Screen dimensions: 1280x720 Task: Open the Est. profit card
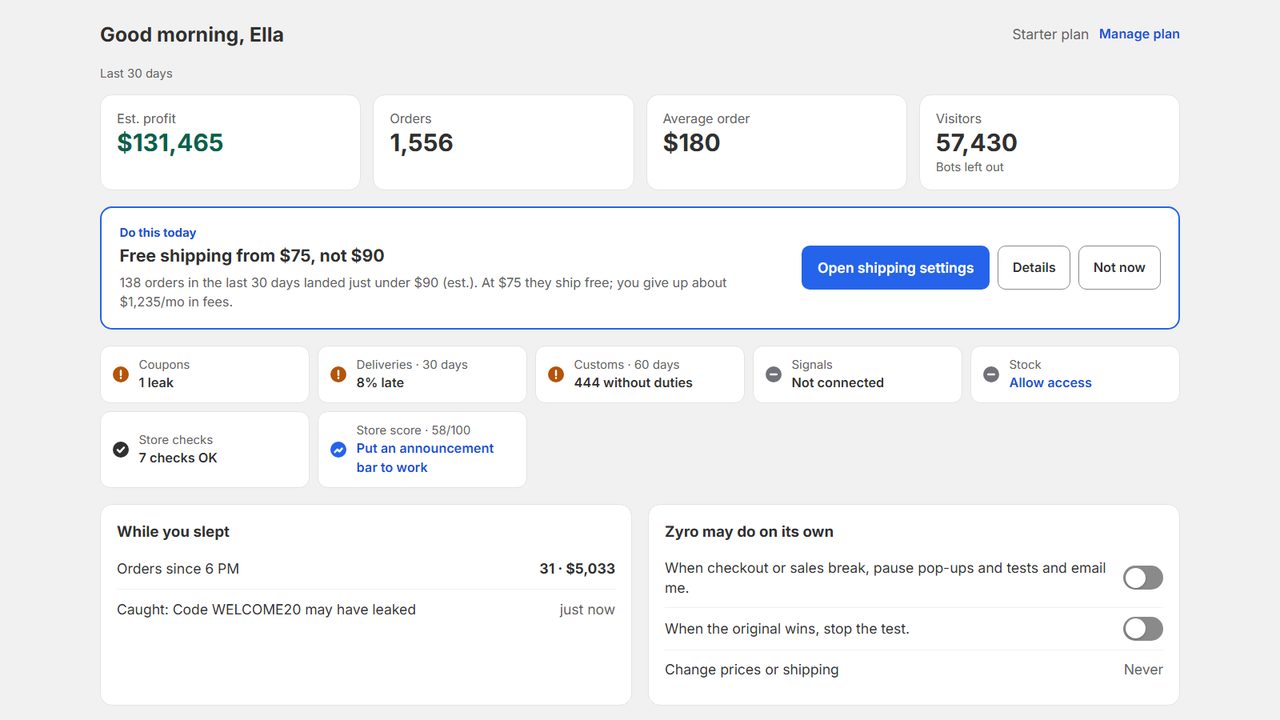(x=230, y=142)
